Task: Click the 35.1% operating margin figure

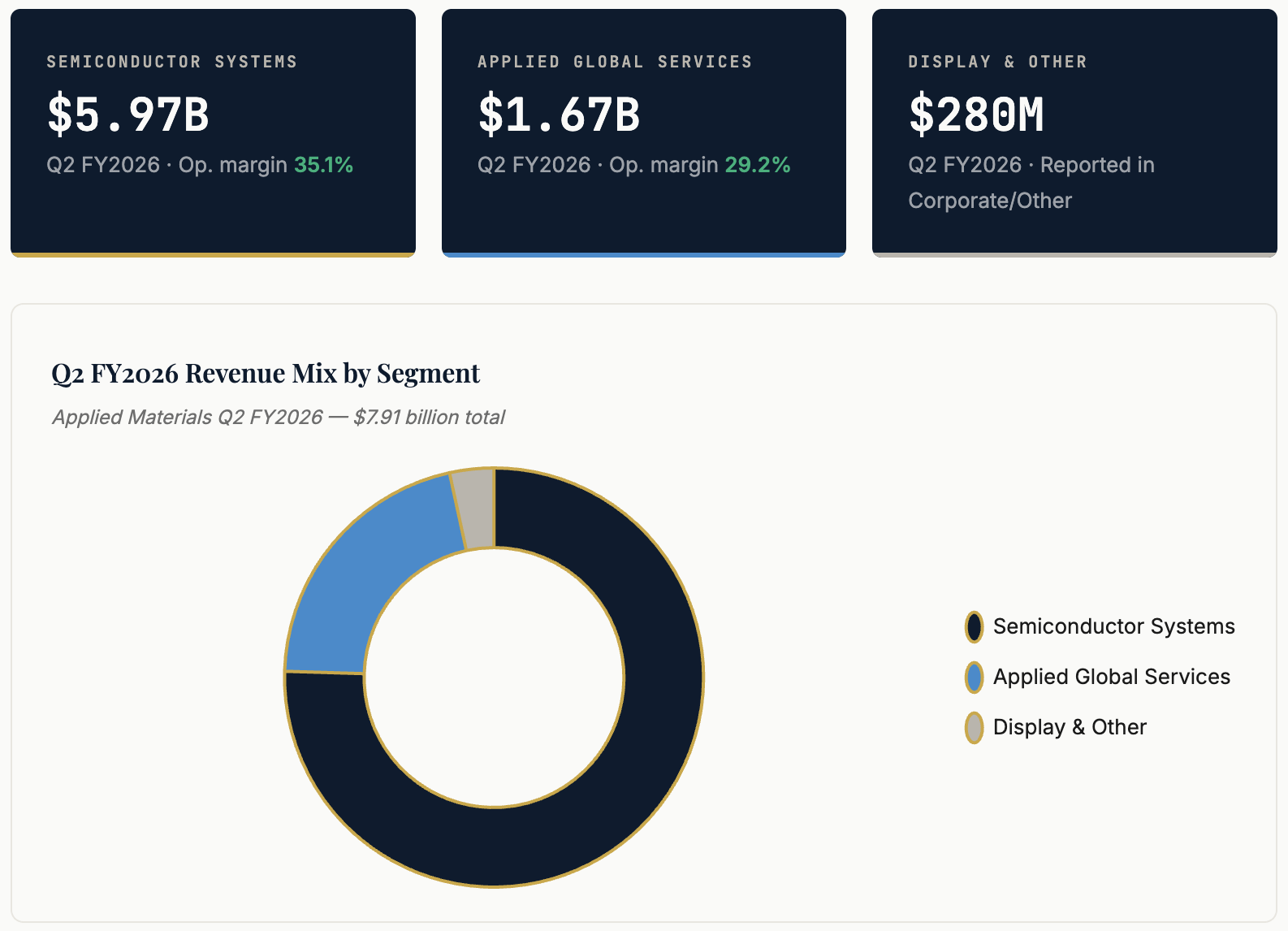Action: pyautogui.click(x=323, y=165)
